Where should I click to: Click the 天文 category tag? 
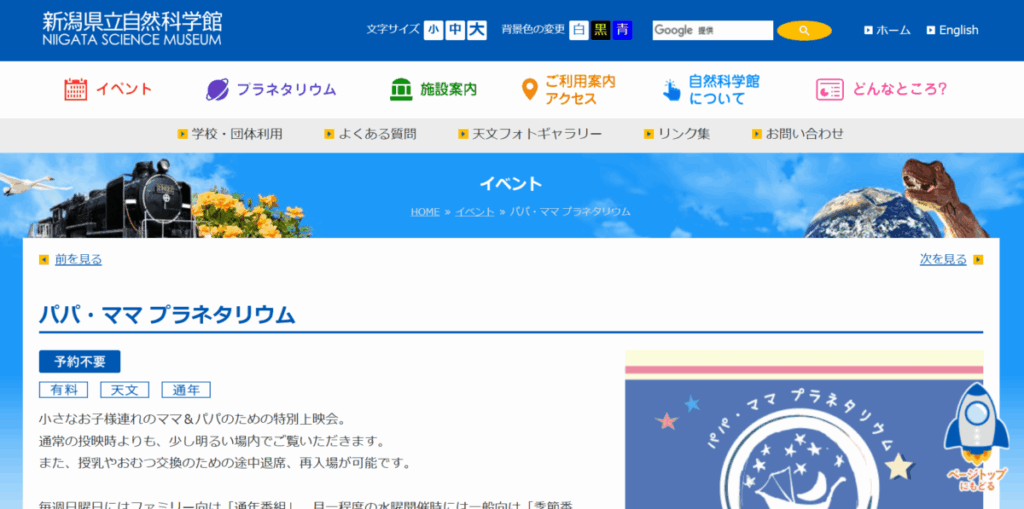(x=125, y=390)
